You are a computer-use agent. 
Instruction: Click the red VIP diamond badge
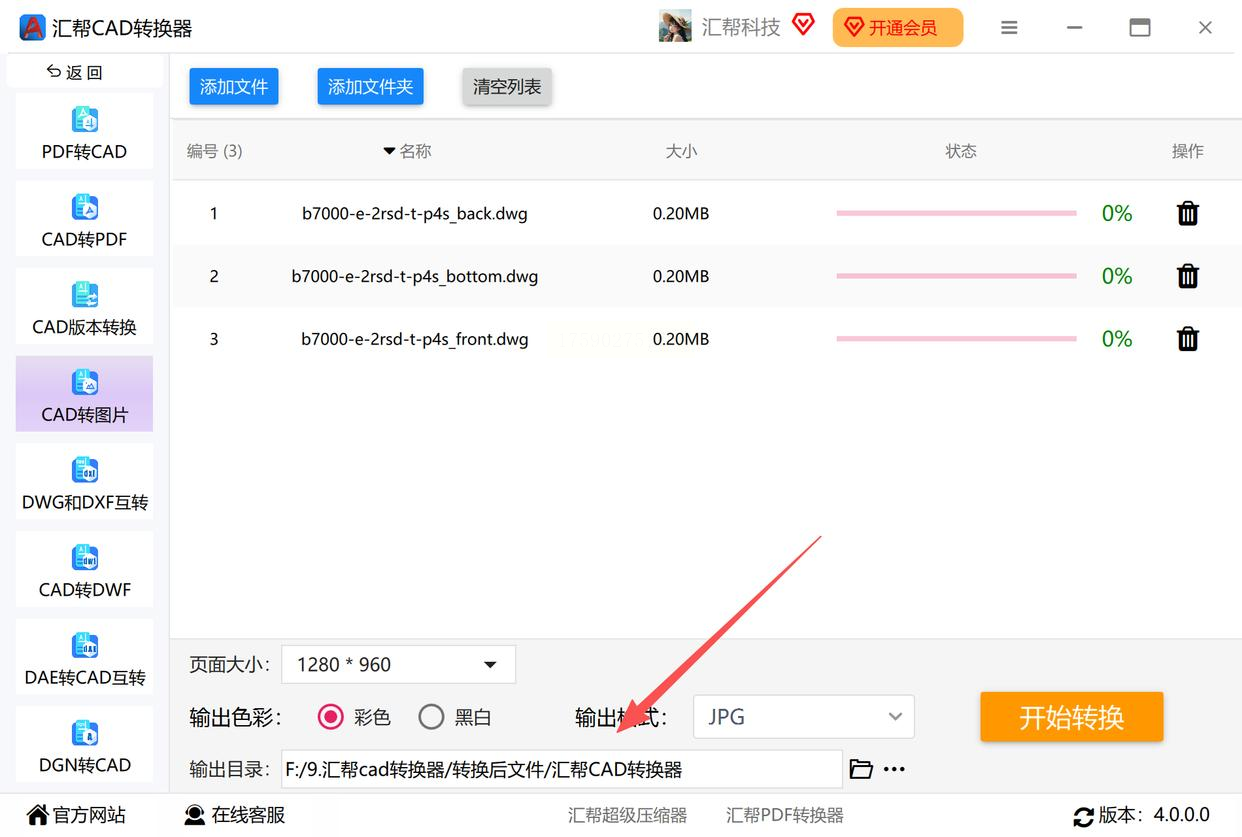pyautogui.click(x=803, y=24)
